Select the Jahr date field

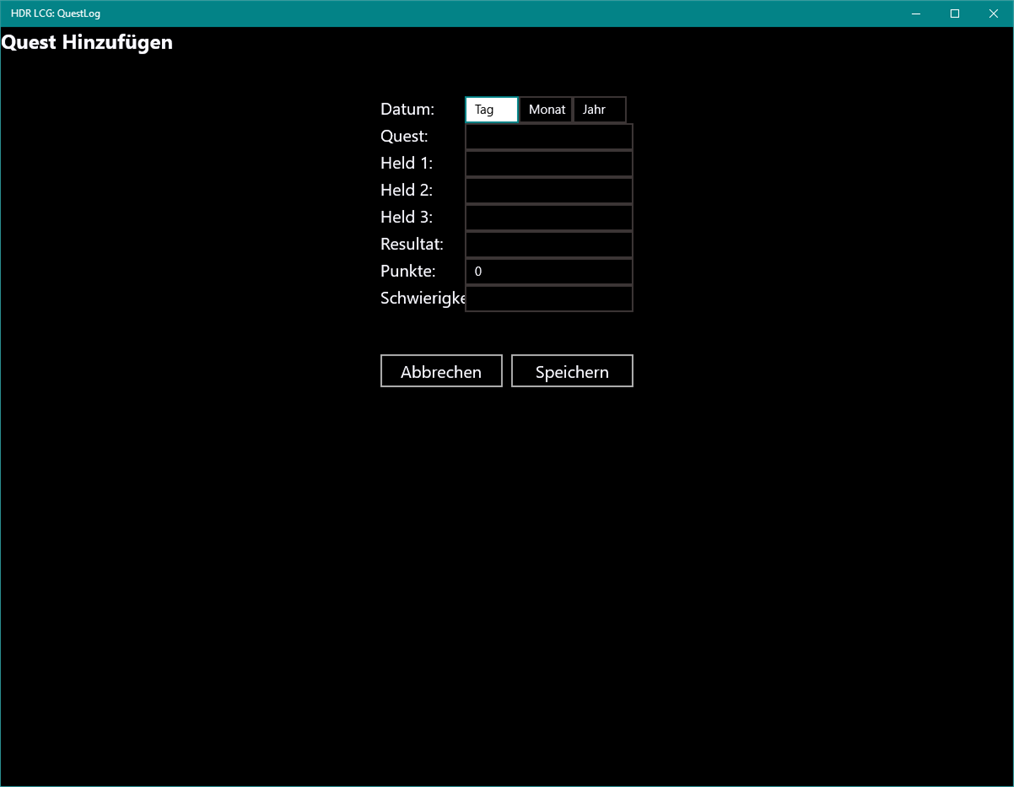tap(599, 109)
